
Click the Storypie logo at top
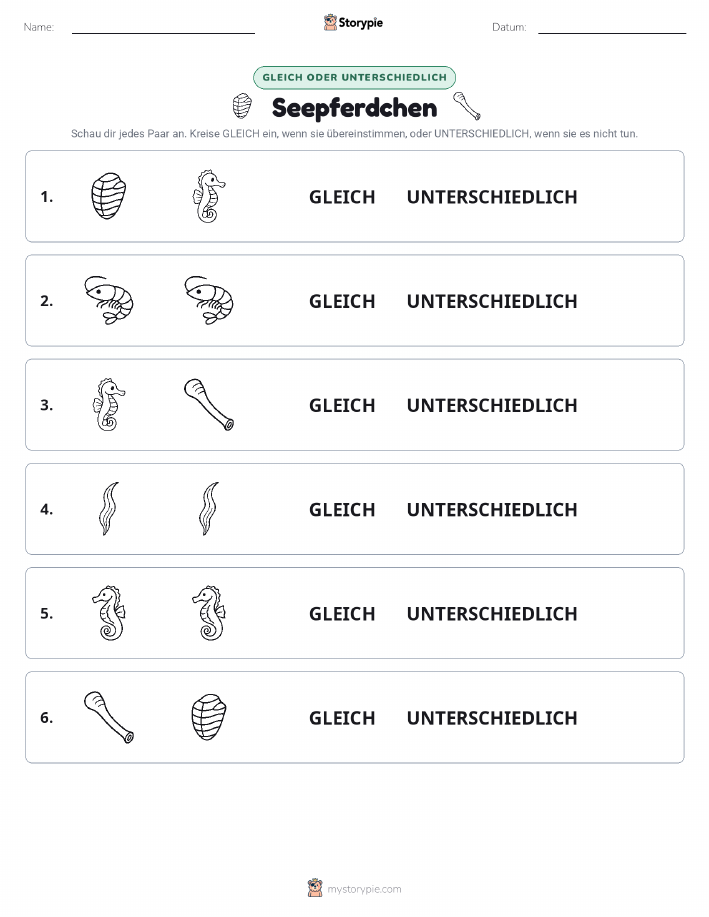pos(353,23)
